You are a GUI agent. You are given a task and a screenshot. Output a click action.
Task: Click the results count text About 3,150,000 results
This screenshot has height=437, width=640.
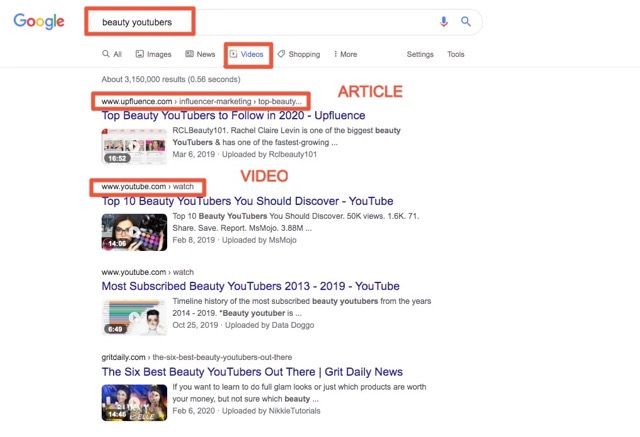pyautogui.click(x=171, y=79)
